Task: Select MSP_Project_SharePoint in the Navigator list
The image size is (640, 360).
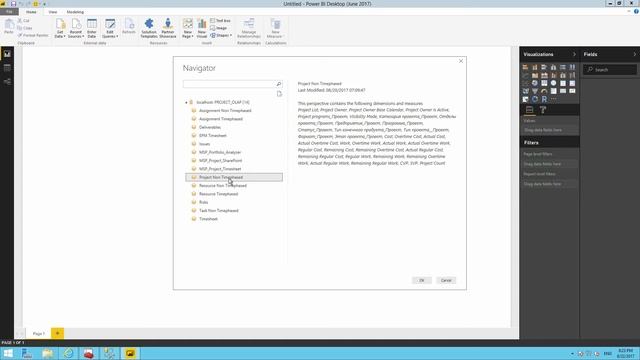Action: tap(220, 160)
